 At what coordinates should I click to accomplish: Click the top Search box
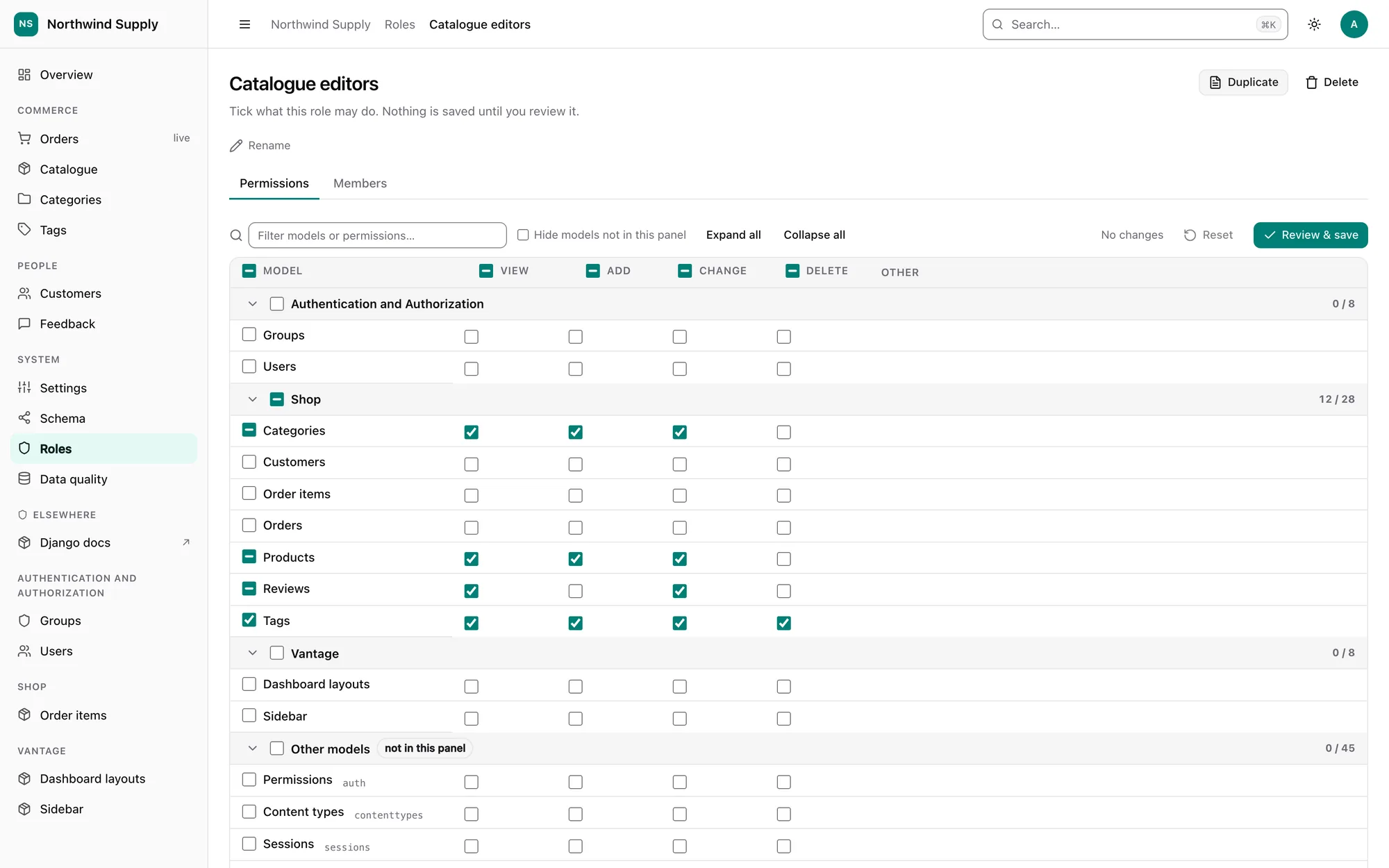(1135, 24)
